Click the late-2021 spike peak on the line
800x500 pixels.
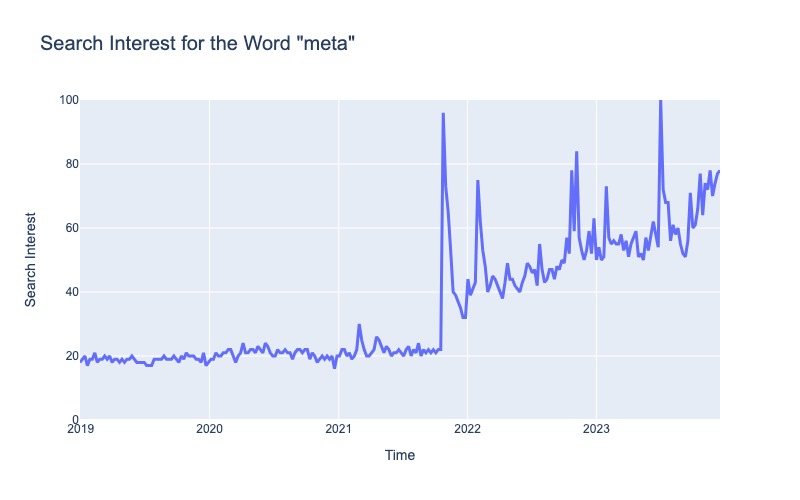click(443, 114)
